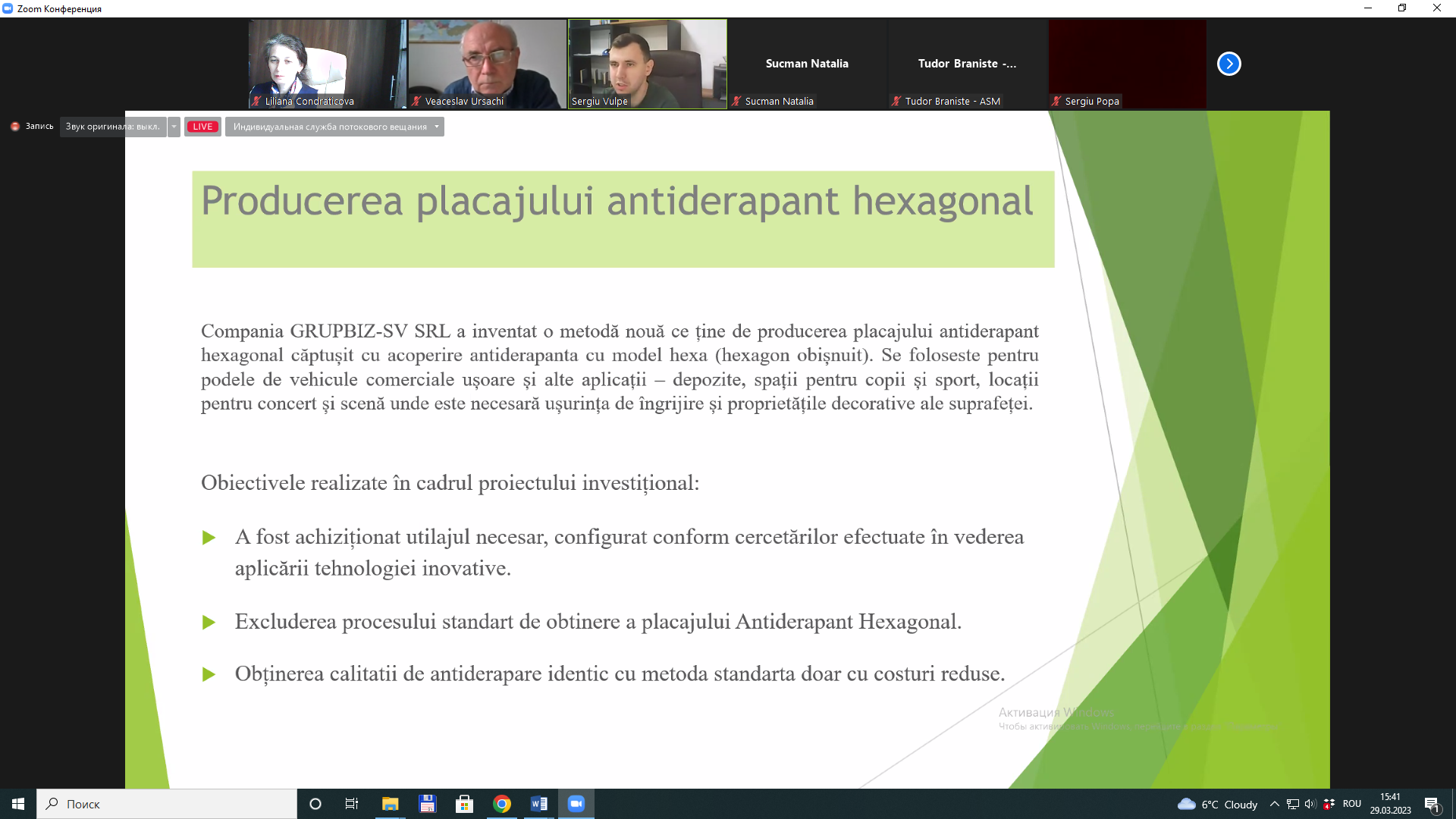Show hidden system tray icons
The image size is (1456, 819).
point(1274,804)
